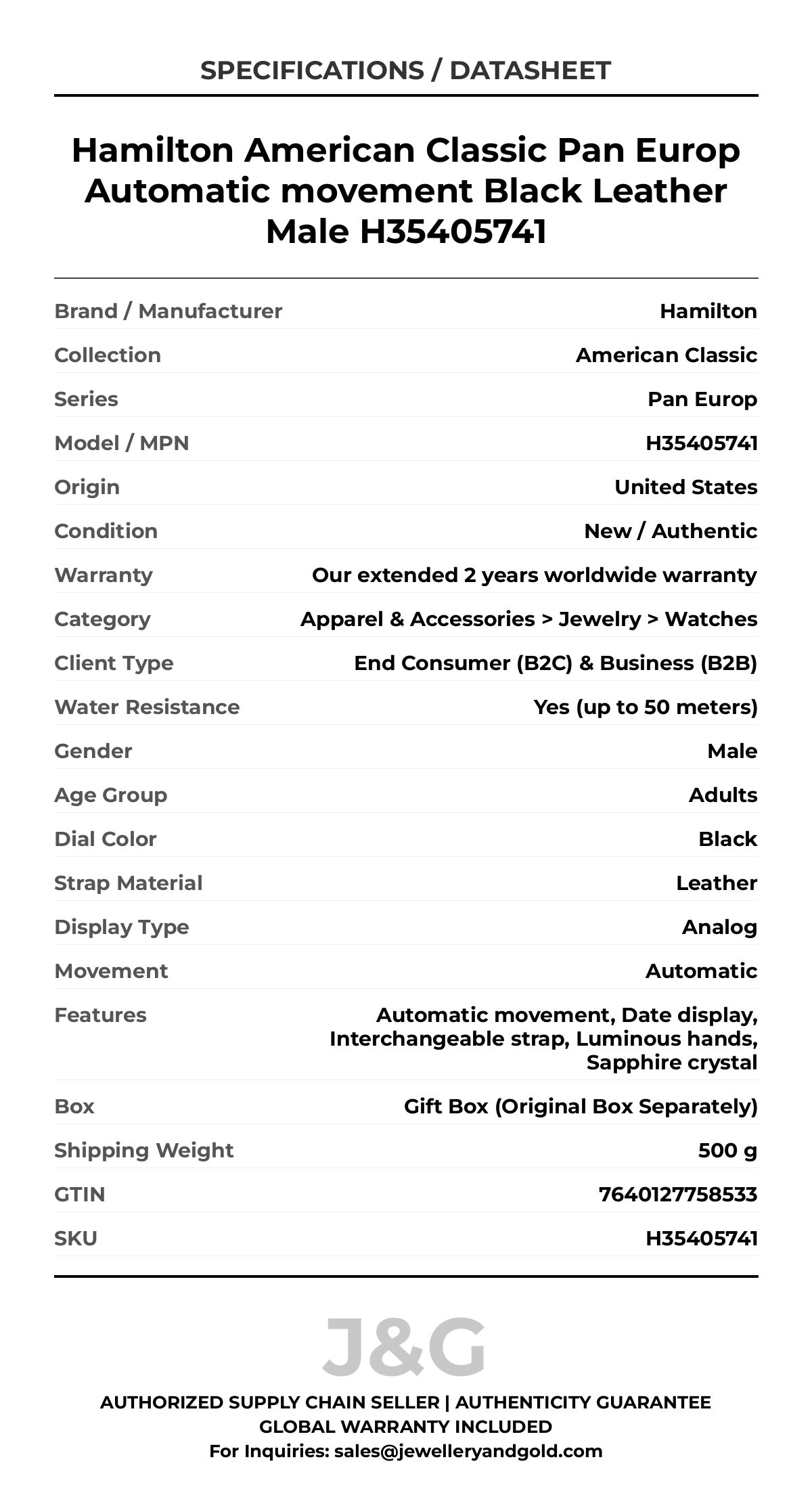Click the Strap Material value Leather
This screenshot has height=1489, width=812.
[x=717, y=883]
